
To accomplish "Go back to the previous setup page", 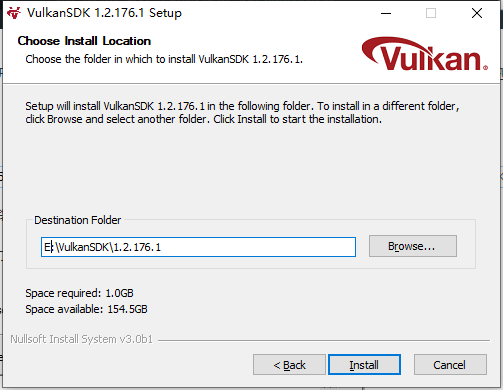I will point(289,365).
